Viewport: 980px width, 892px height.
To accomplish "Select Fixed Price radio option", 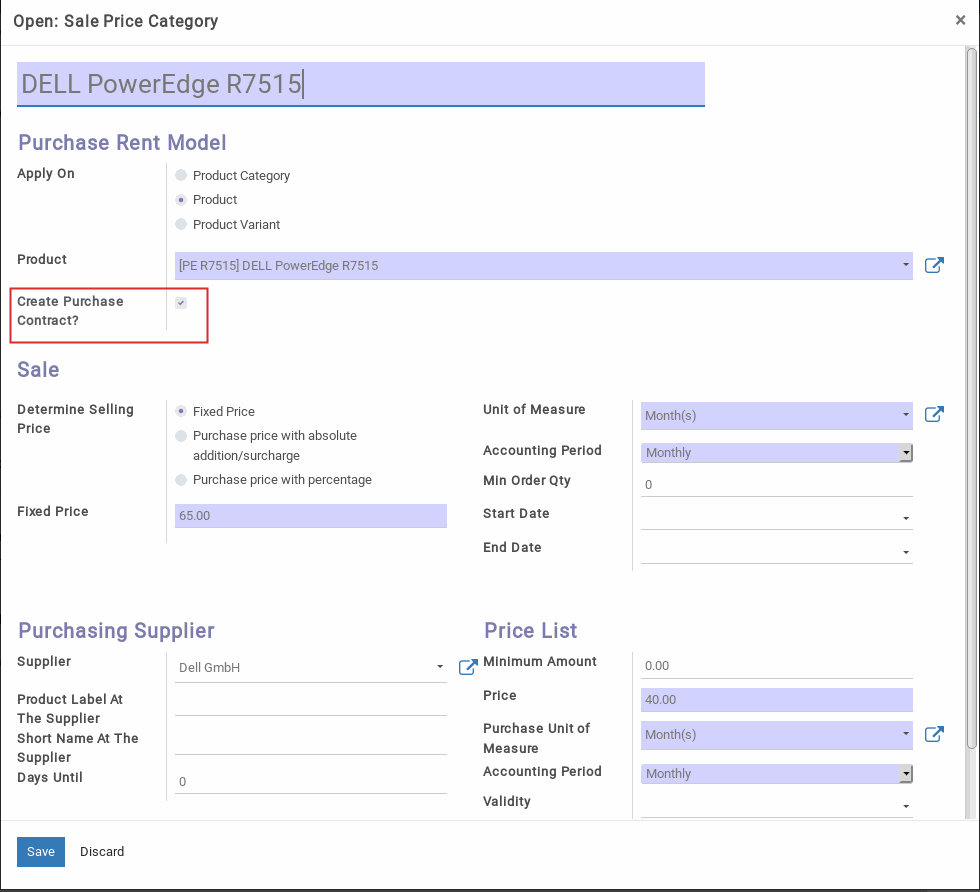I will (x=181, y=411).
